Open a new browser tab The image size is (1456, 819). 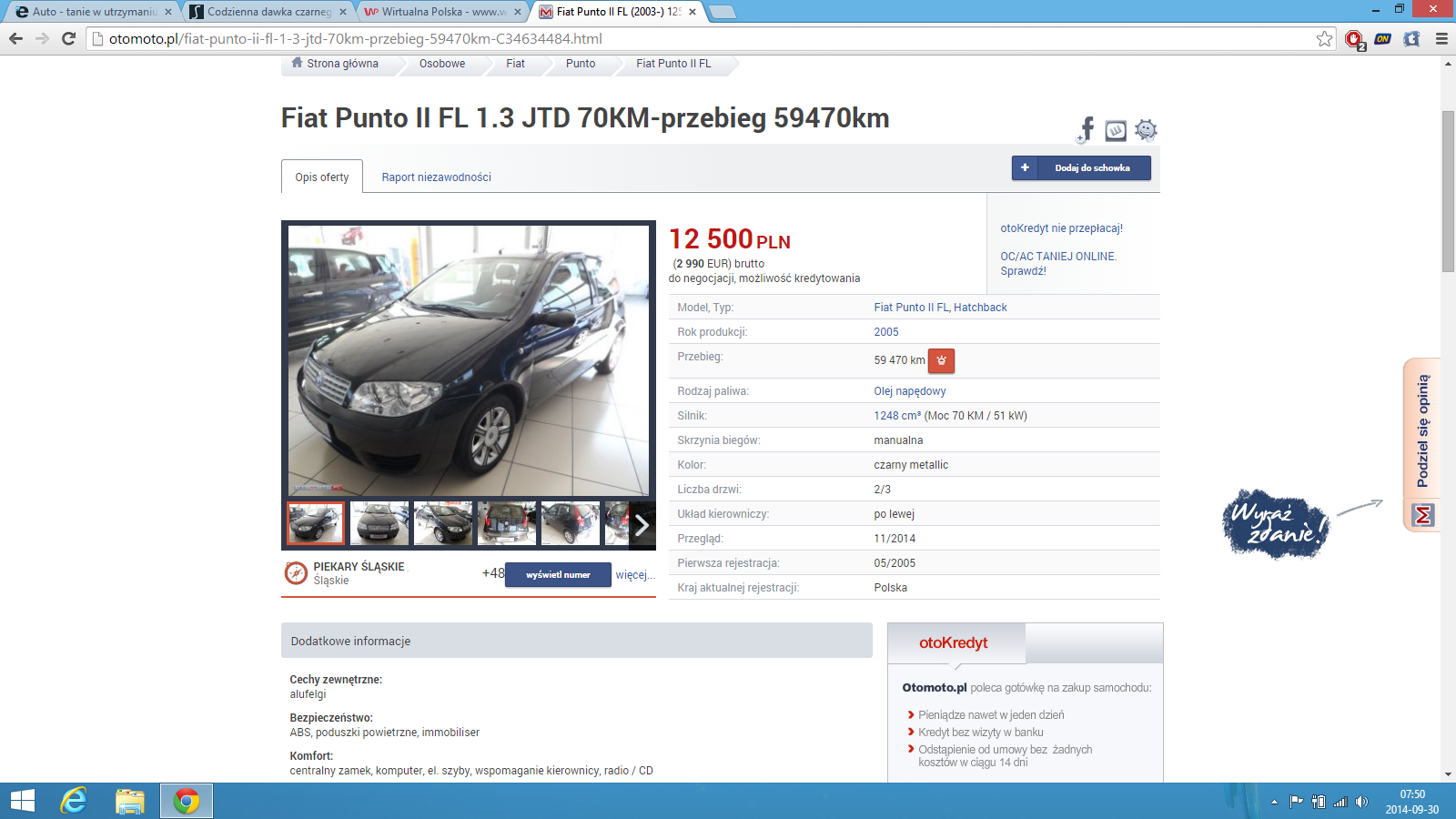click(x=722, y=12)
